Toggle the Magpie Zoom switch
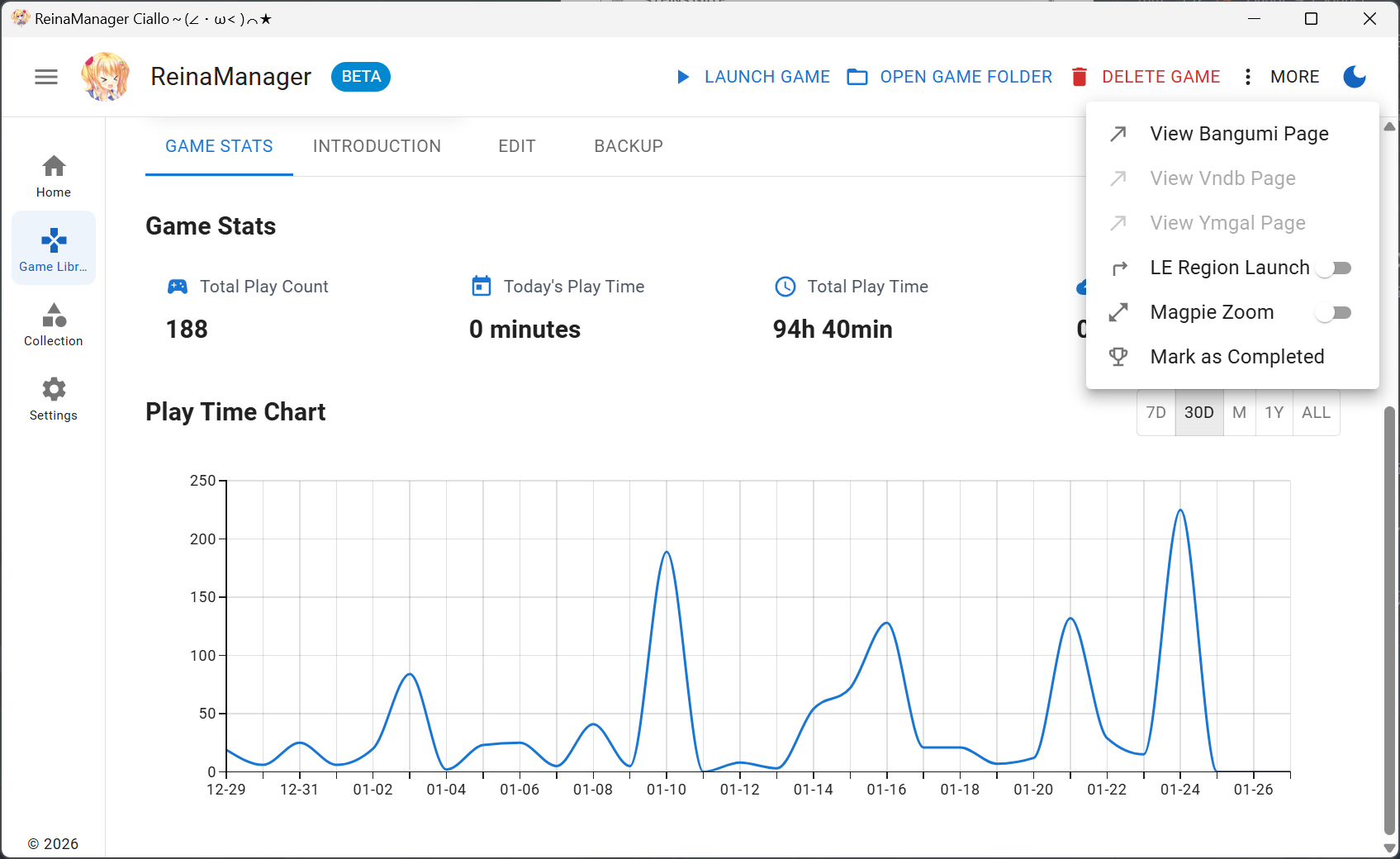 1333,312
